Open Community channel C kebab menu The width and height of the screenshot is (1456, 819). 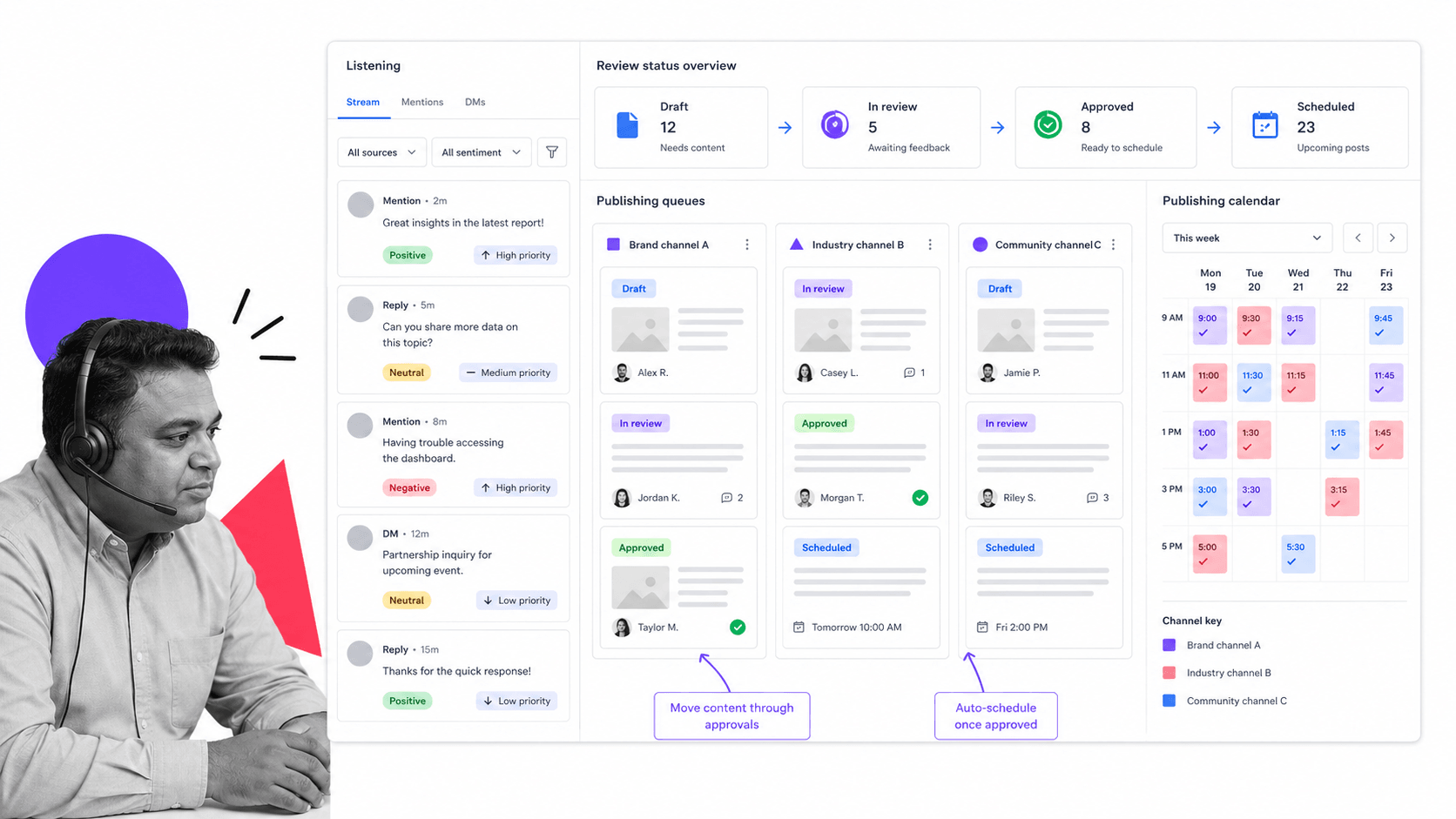click(x=1113, y=245)
